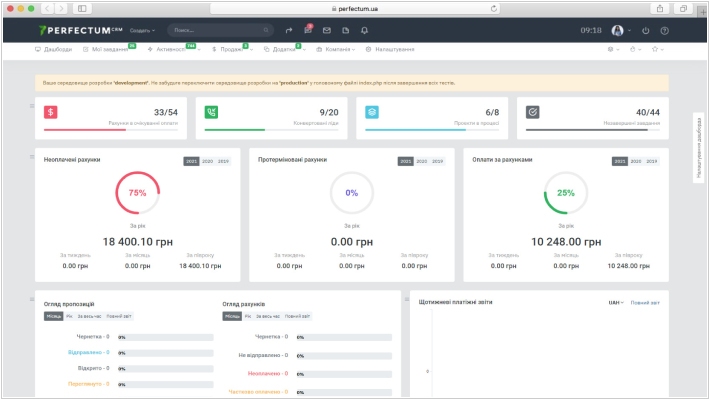Open the help question mark icon
The image size is (709, 399).
click(664, 30)
